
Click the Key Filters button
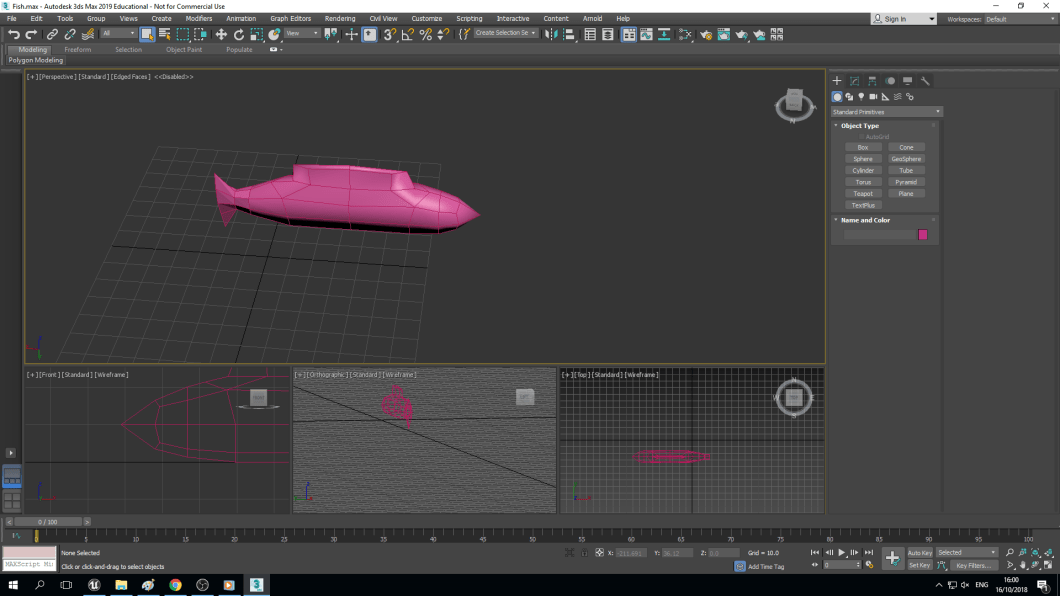coord(973,566)
